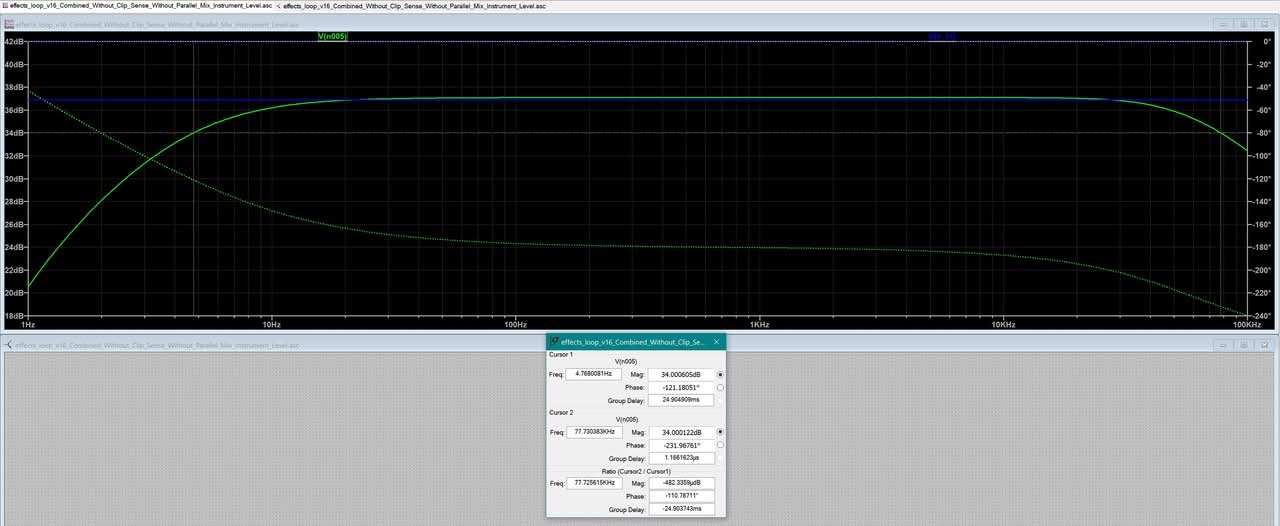Screen dimensions: 1280x526
Task: Click the V(n005) trace label
Action: click(x=332, y=37)
